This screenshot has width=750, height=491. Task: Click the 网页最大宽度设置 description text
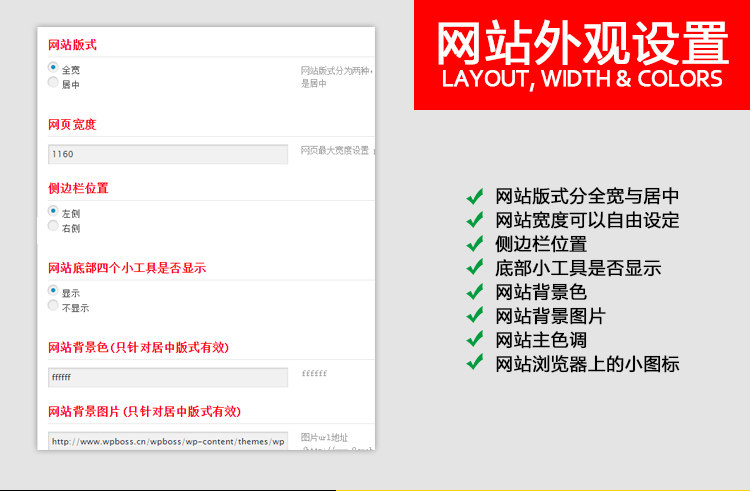pyautogui.click(x=337, y=151)
